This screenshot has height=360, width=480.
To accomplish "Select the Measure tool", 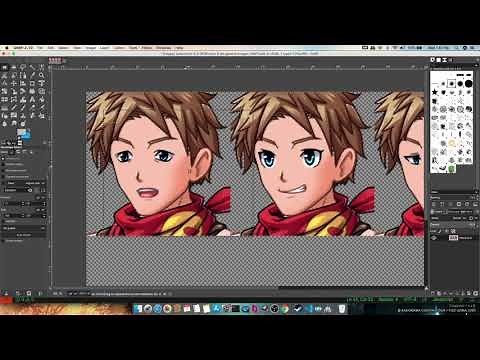I will pyautogui.click(x=4, y=83).
